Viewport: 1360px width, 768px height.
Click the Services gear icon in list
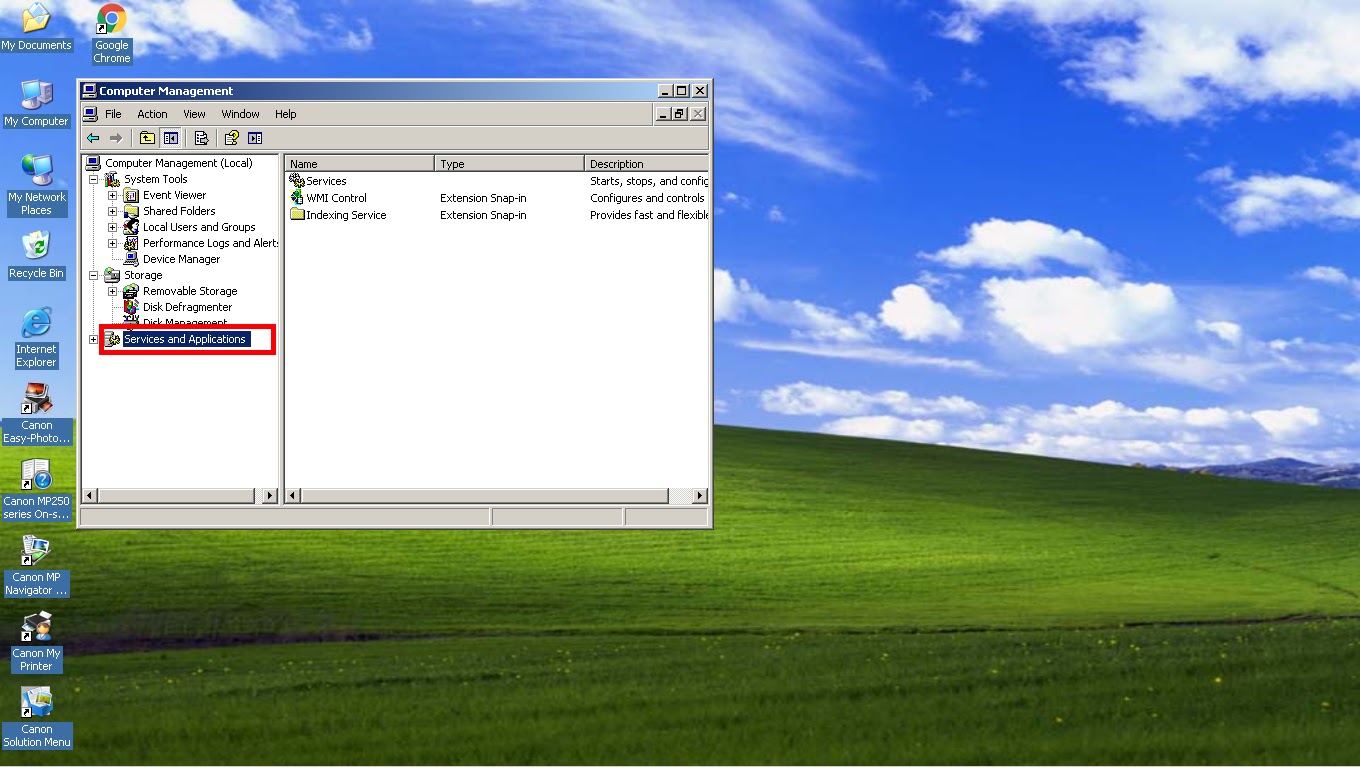click(x=297, y=181)
